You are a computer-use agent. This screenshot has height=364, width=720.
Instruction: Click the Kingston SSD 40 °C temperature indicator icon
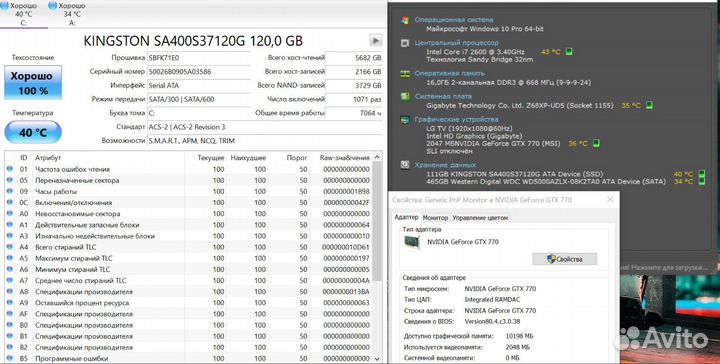[702, 174]
